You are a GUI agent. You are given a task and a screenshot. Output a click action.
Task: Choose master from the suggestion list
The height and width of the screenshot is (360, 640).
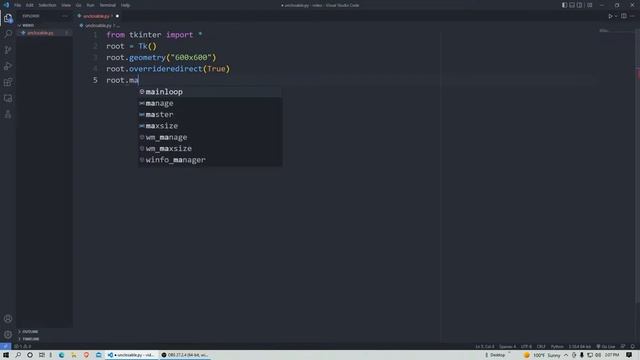click(x=210, y=115)
